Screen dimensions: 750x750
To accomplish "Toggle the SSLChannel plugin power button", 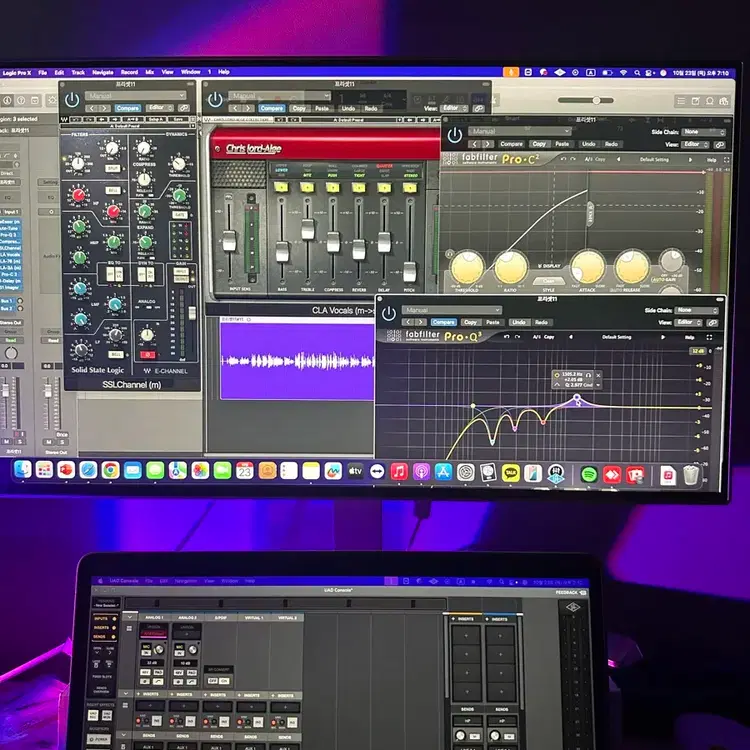I will (72, 100).
